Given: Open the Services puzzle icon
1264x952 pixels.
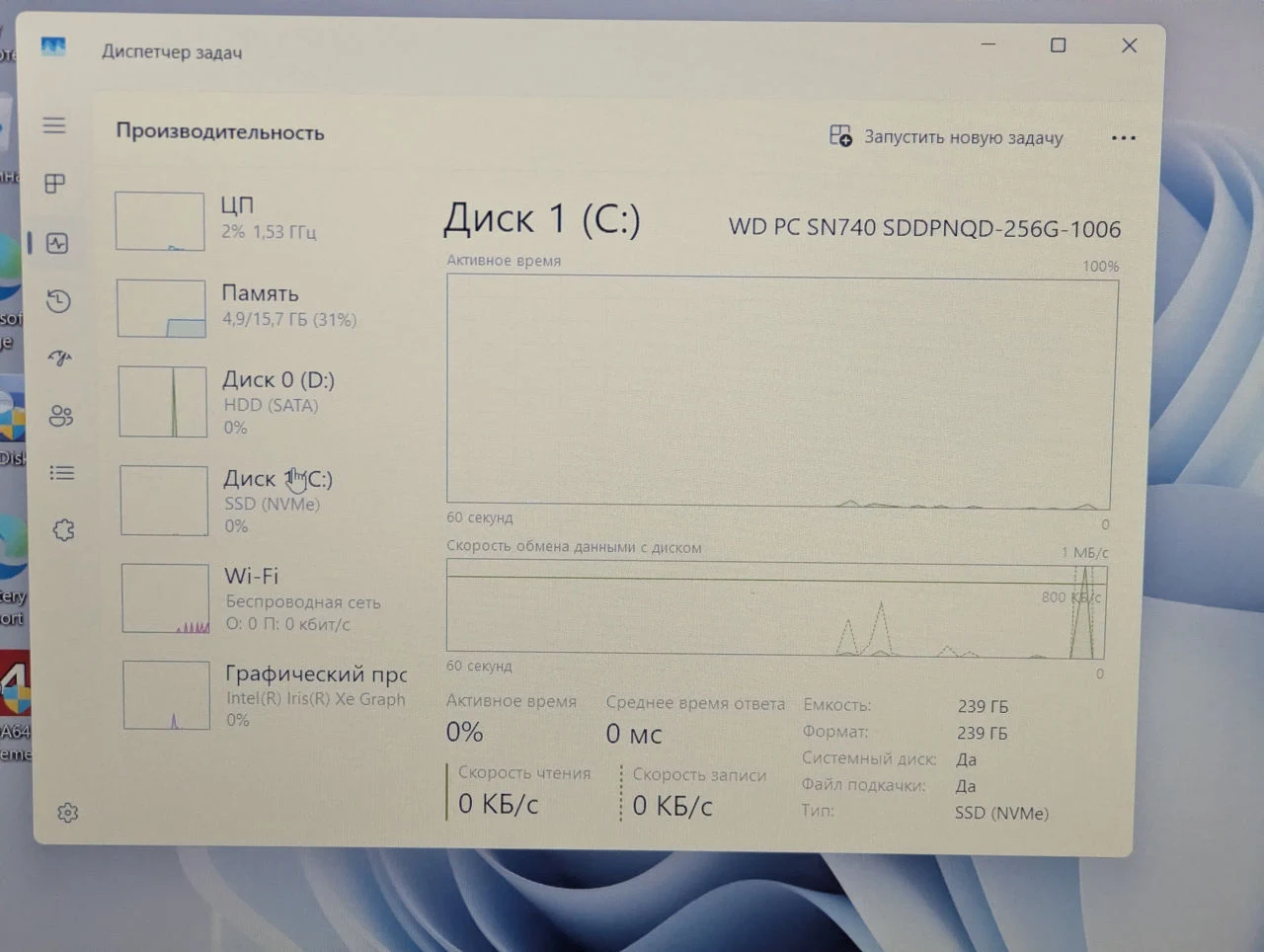Looking at the screenshot, I should pos(64,530).
